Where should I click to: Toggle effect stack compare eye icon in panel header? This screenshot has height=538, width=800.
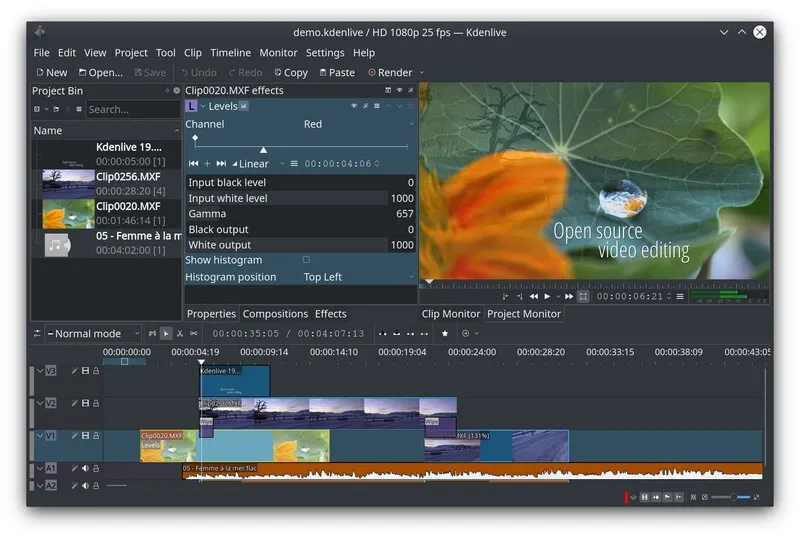pyautogui.click(x=399, y=90)
